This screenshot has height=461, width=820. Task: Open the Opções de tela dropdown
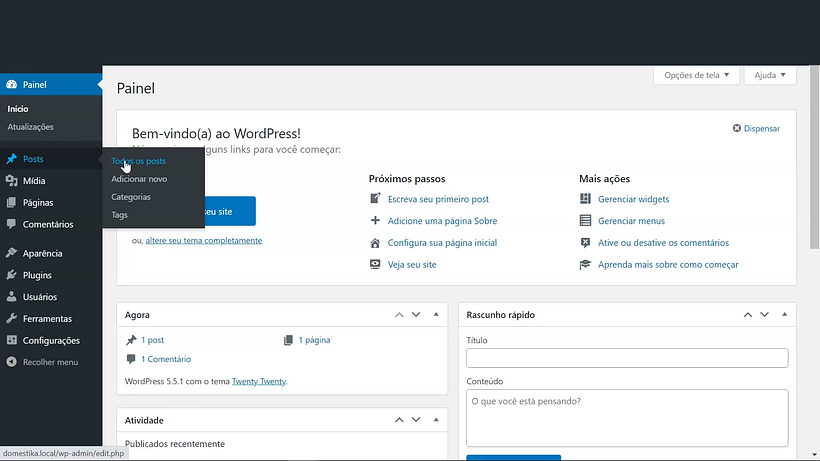(x=697, y=75)
